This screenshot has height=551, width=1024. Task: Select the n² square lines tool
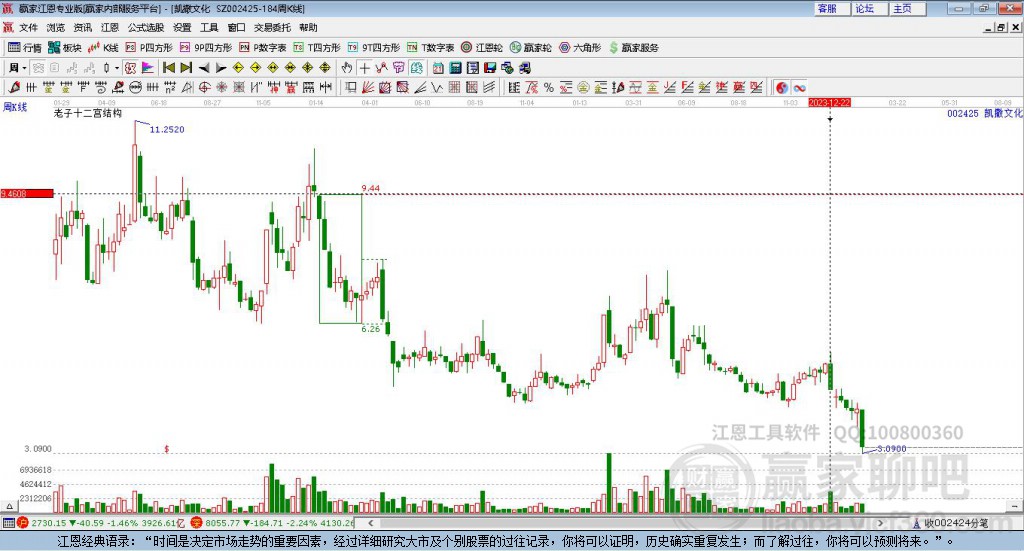click(170, 87)
